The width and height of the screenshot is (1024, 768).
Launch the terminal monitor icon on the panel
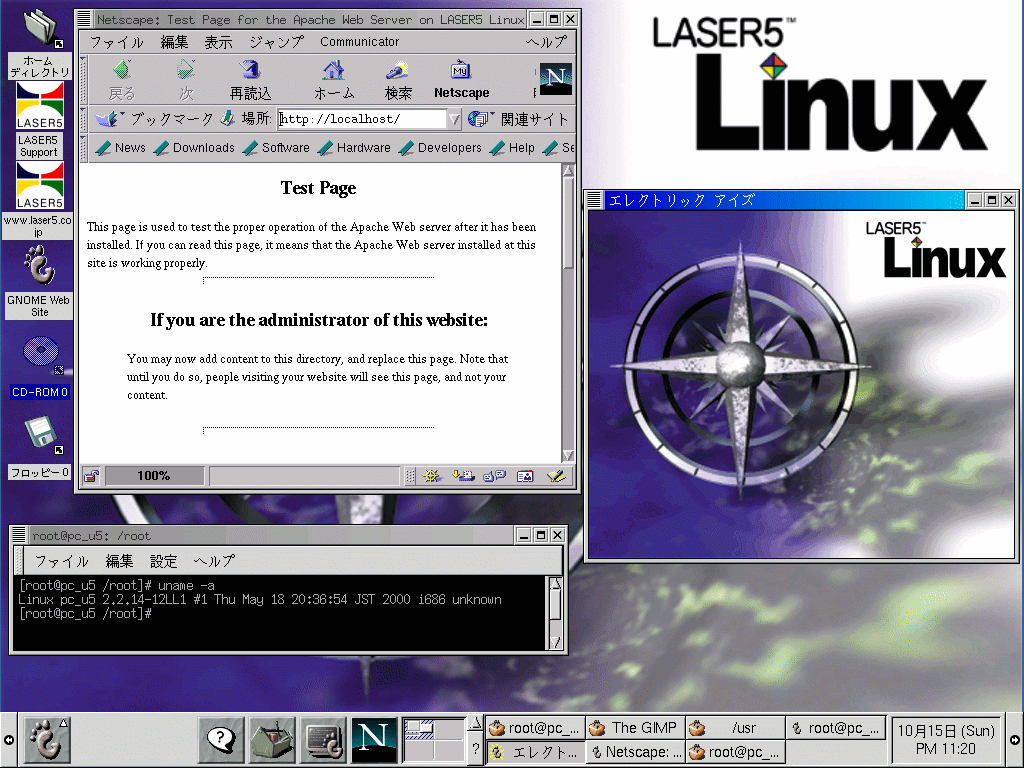[x=323, y=739]
